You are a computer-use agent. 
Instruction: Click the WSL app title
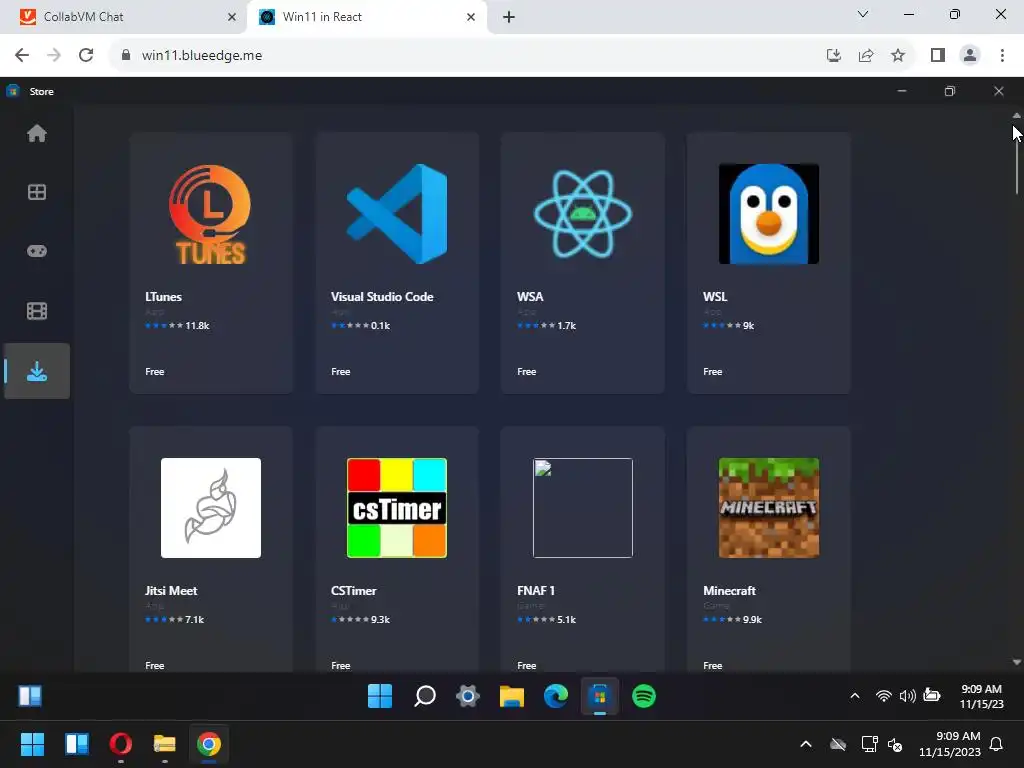coord(715,296)
